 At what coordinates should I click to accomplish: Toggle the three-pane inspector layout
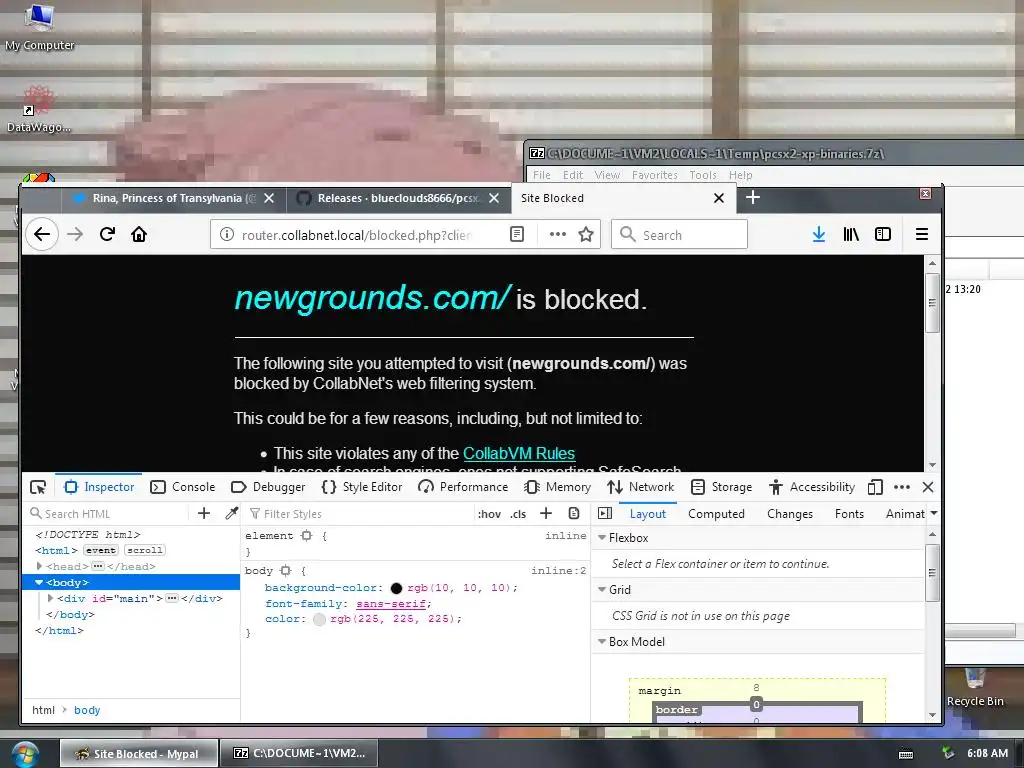click(x=605, y=513)
